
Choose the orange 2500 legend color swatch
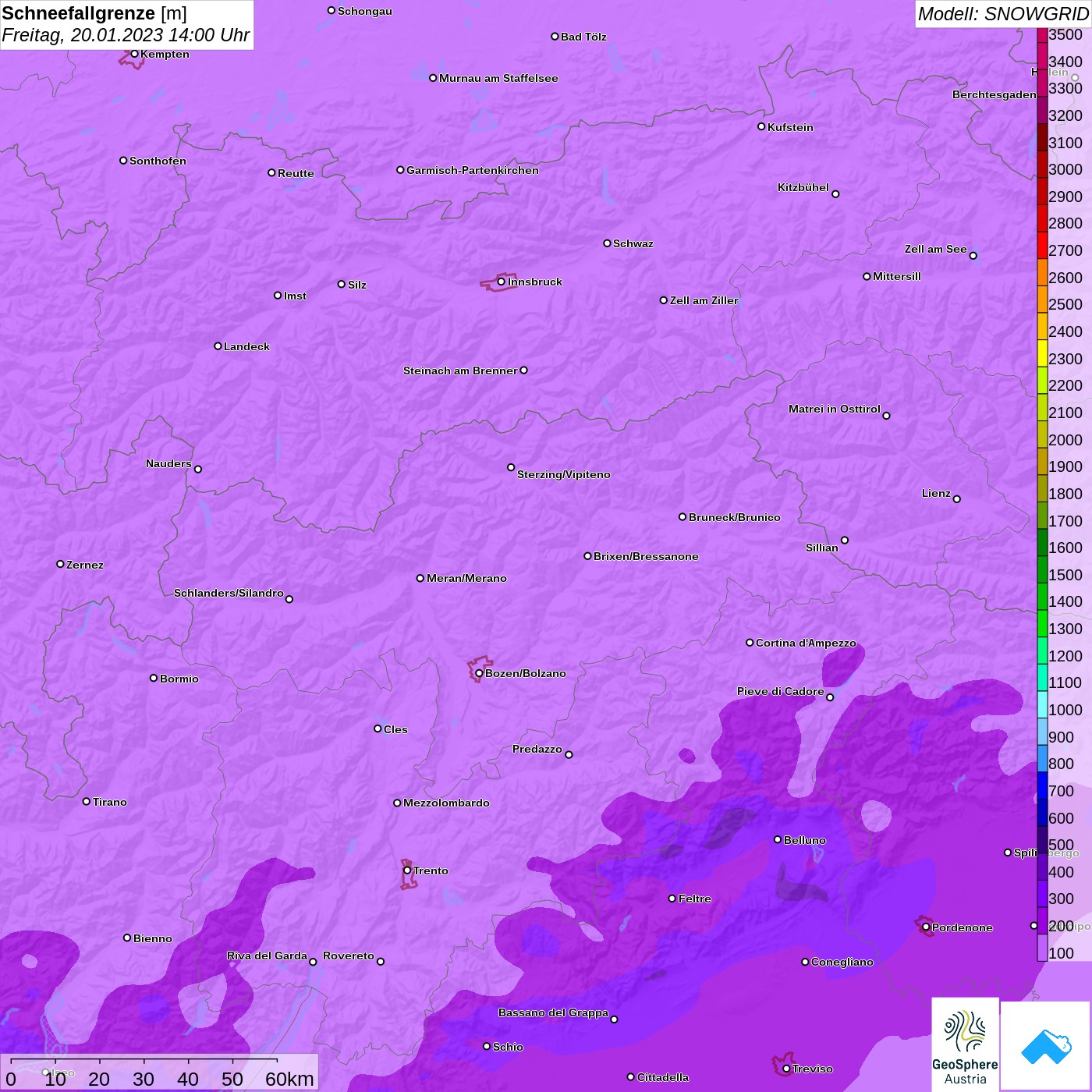(x=1042, y=300)
